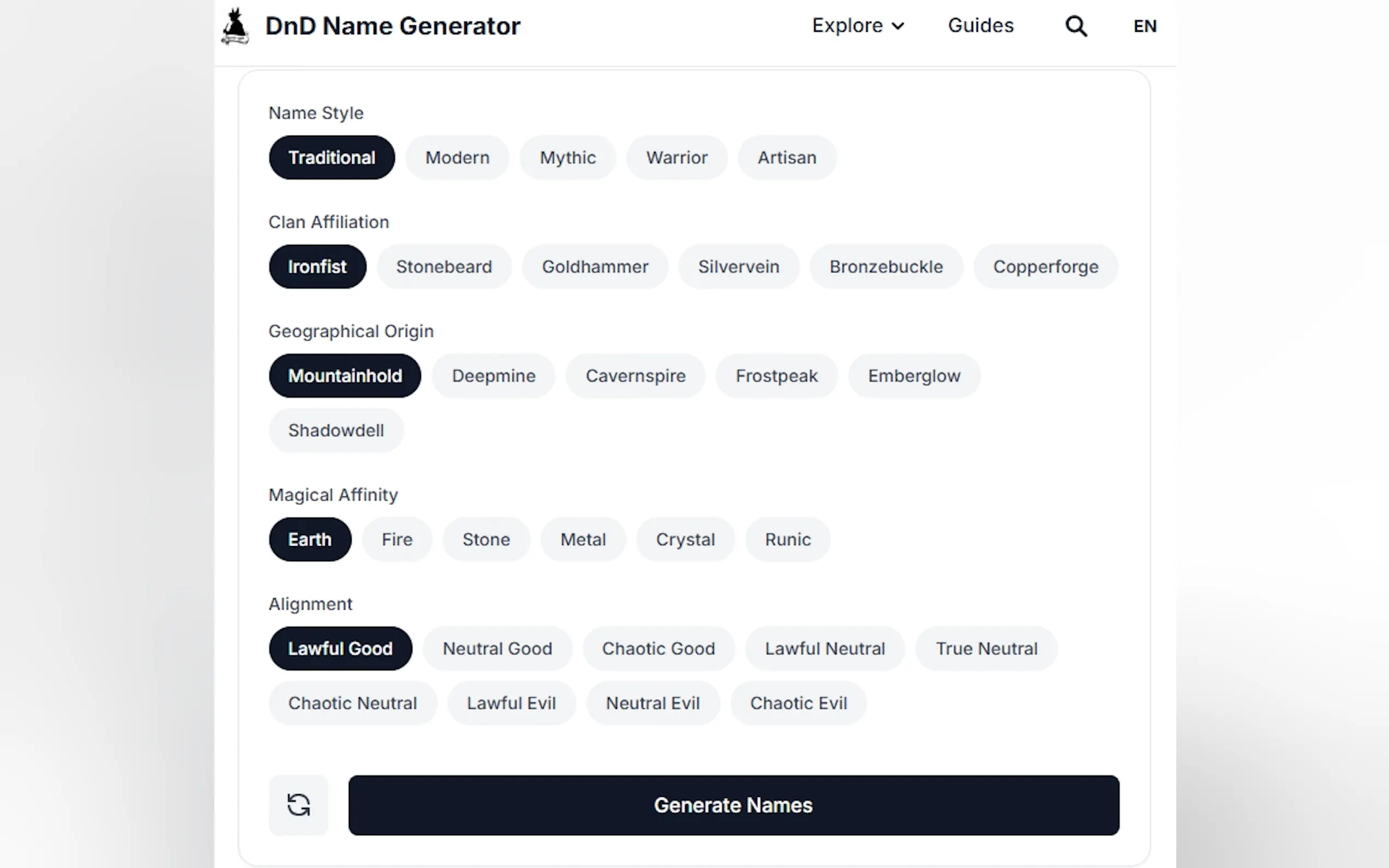Choose the Warrior name style

pyautogui.click(x=676, y=158)
